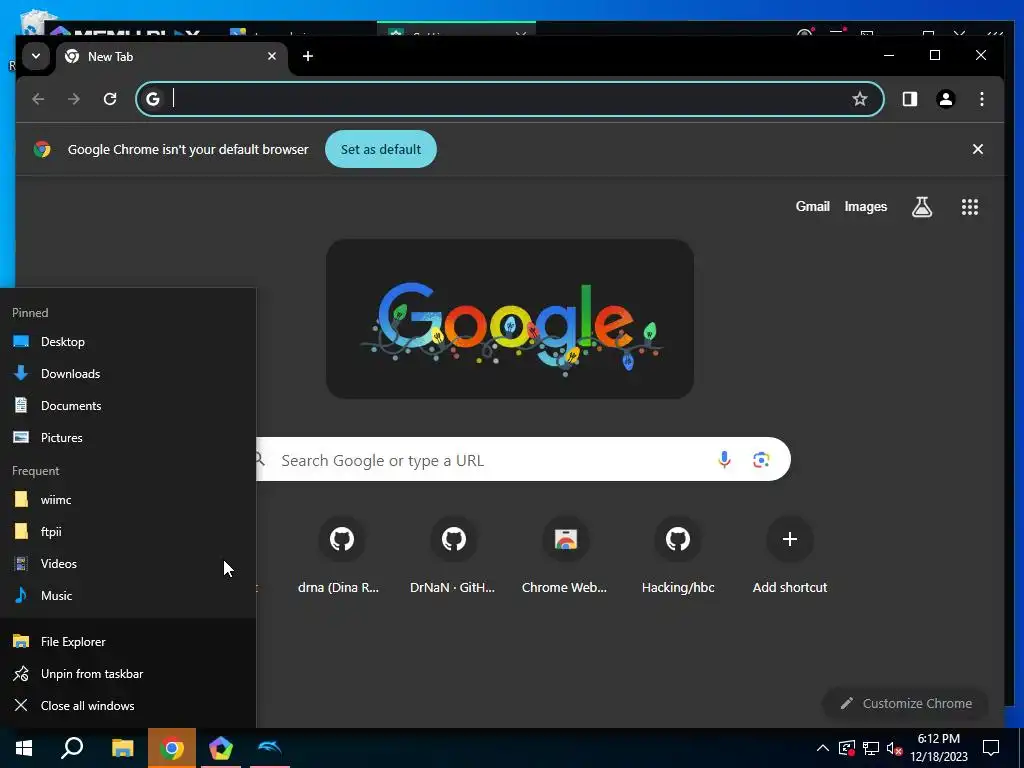
Task: Open the DrNaN · GitH... shortcut
Action: tap(453, 554)
